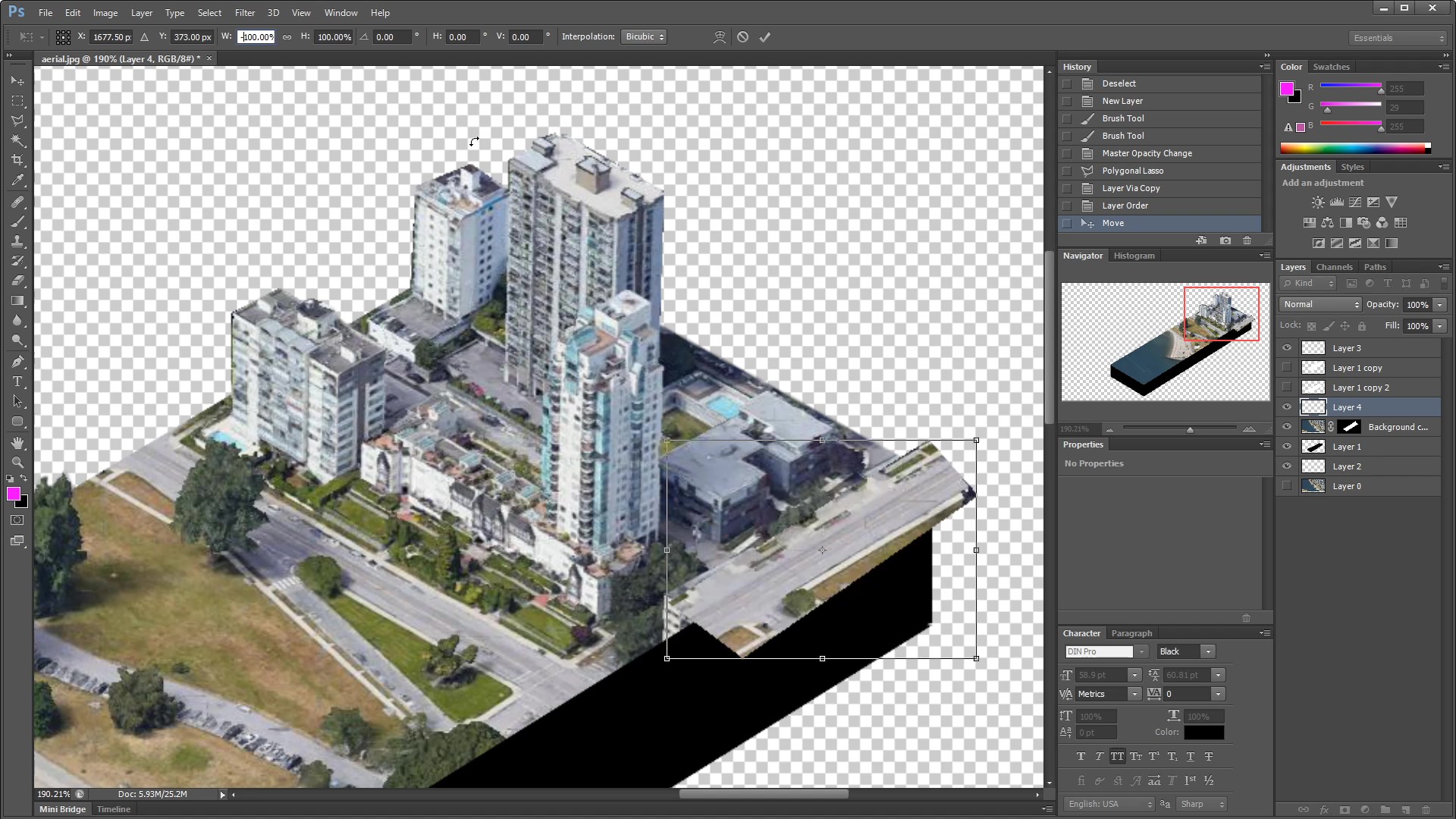The height and width of the screenshot is (819, 1456).
Task: Open the Filter menu
Action: pyautogui.click(x=245, y=13)
